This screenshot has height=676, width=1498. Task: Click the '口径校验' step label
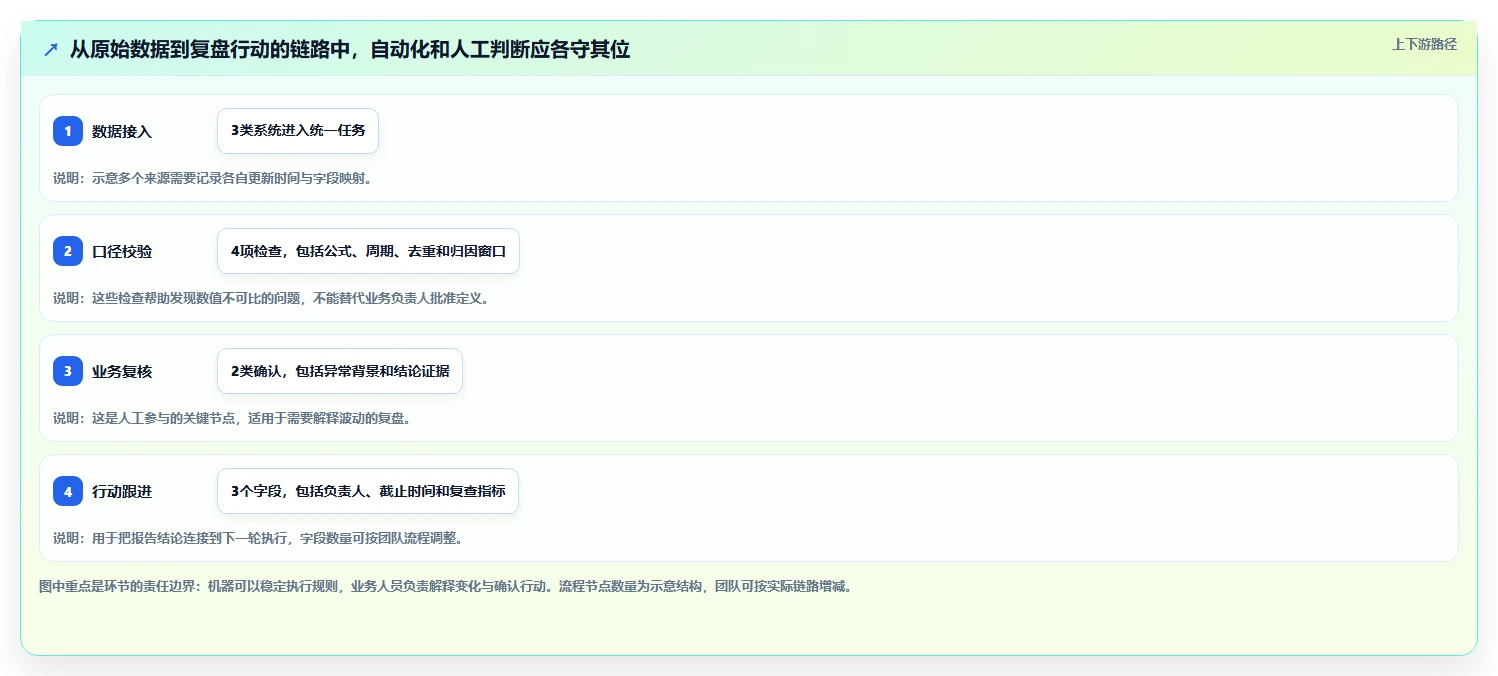(122, 251)
